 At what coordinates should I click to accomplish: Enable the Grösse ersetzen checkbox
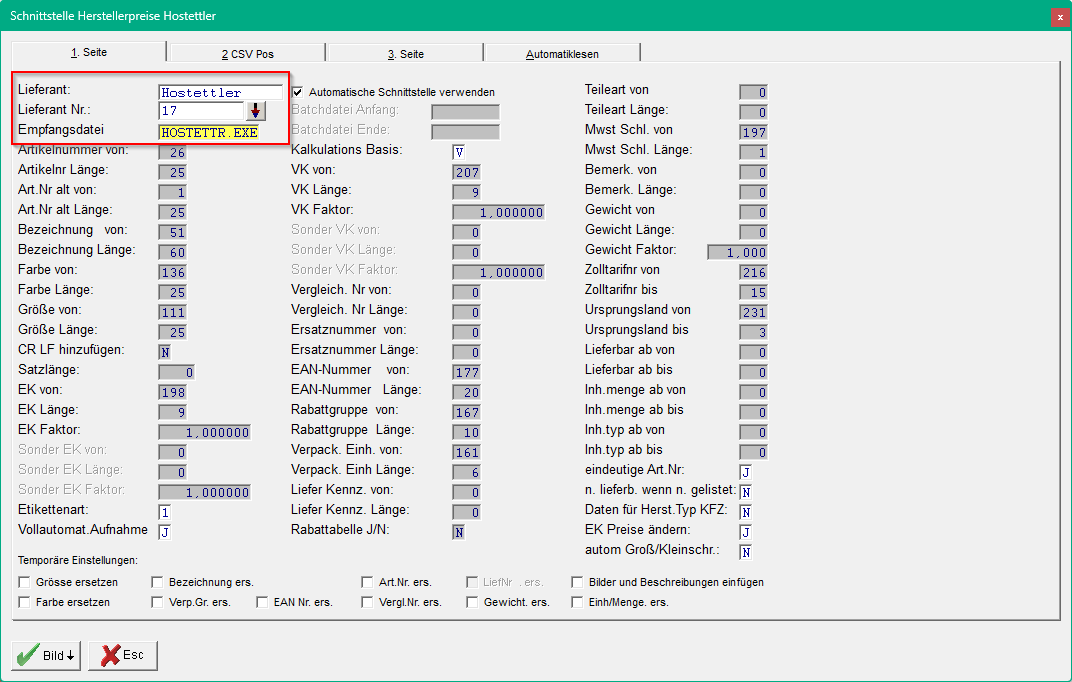click(24, 582)
